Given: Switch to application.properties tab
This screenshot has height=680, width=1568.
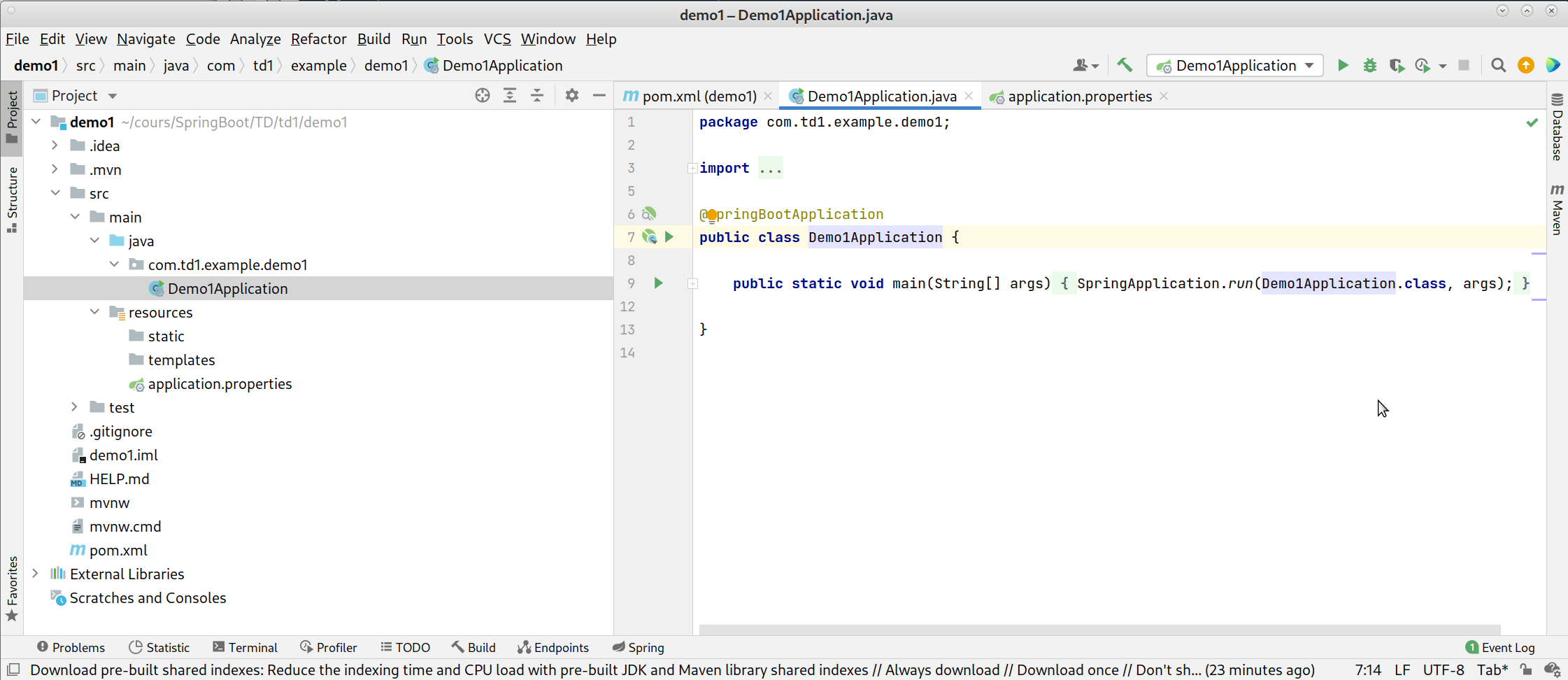Looking at the screenshot, I should [x=1079, y=97].
